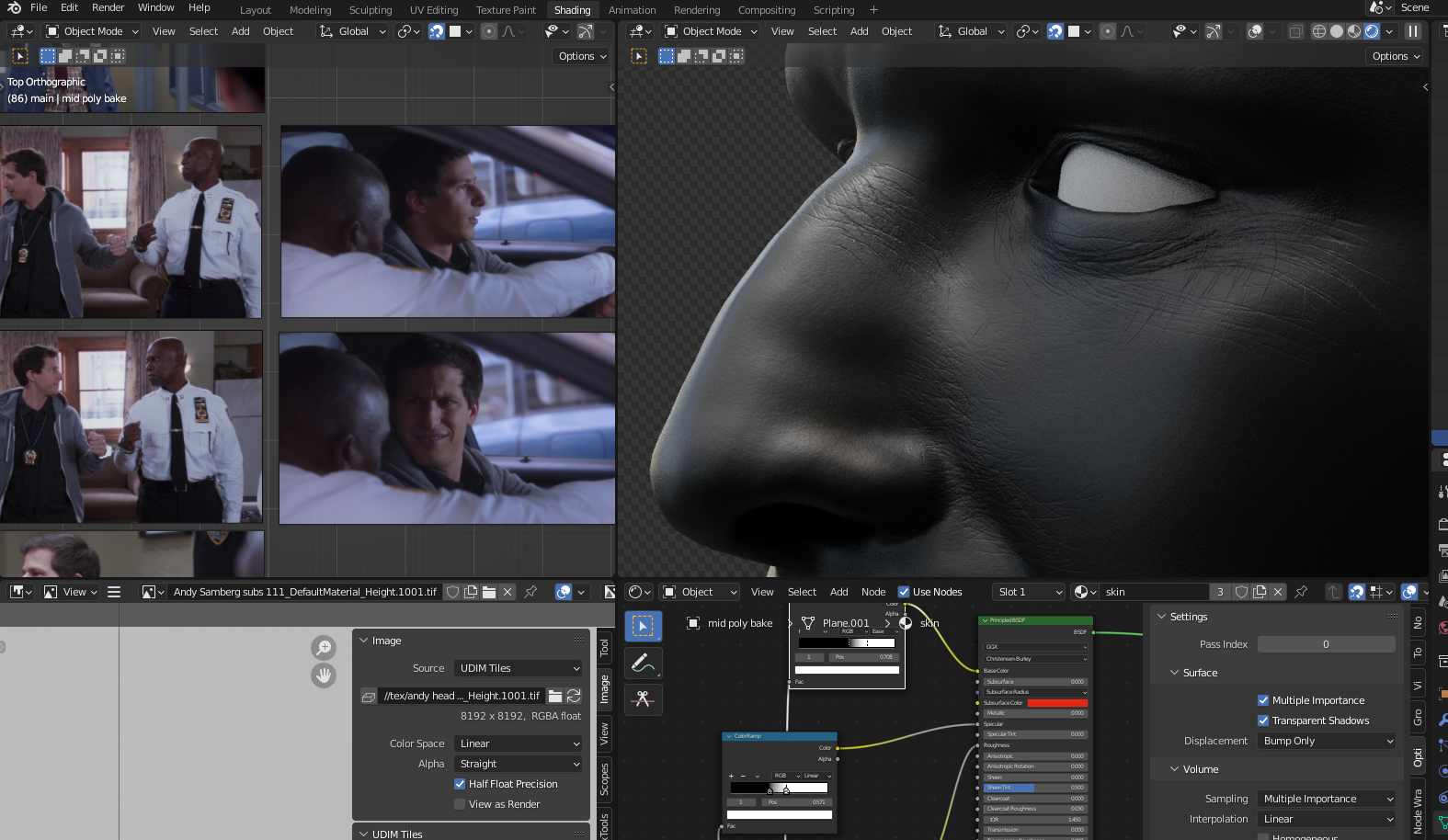This screenshot has width=1448, height=840.
Task: Create new image copy icon in header
Action: click(x=471, y=592)
